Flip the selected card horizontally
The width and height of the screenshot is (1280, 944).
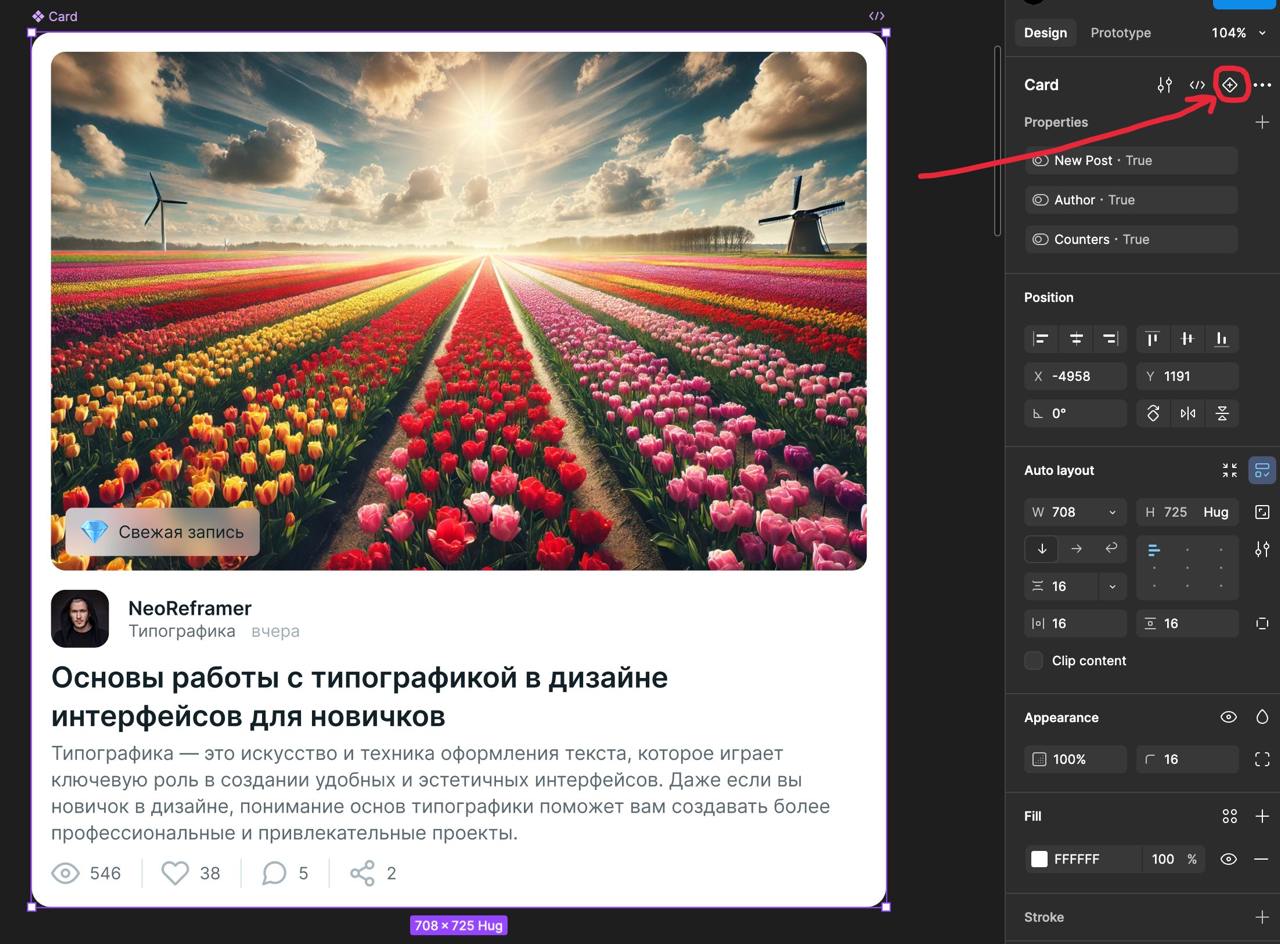click(x=1187, y=413)
